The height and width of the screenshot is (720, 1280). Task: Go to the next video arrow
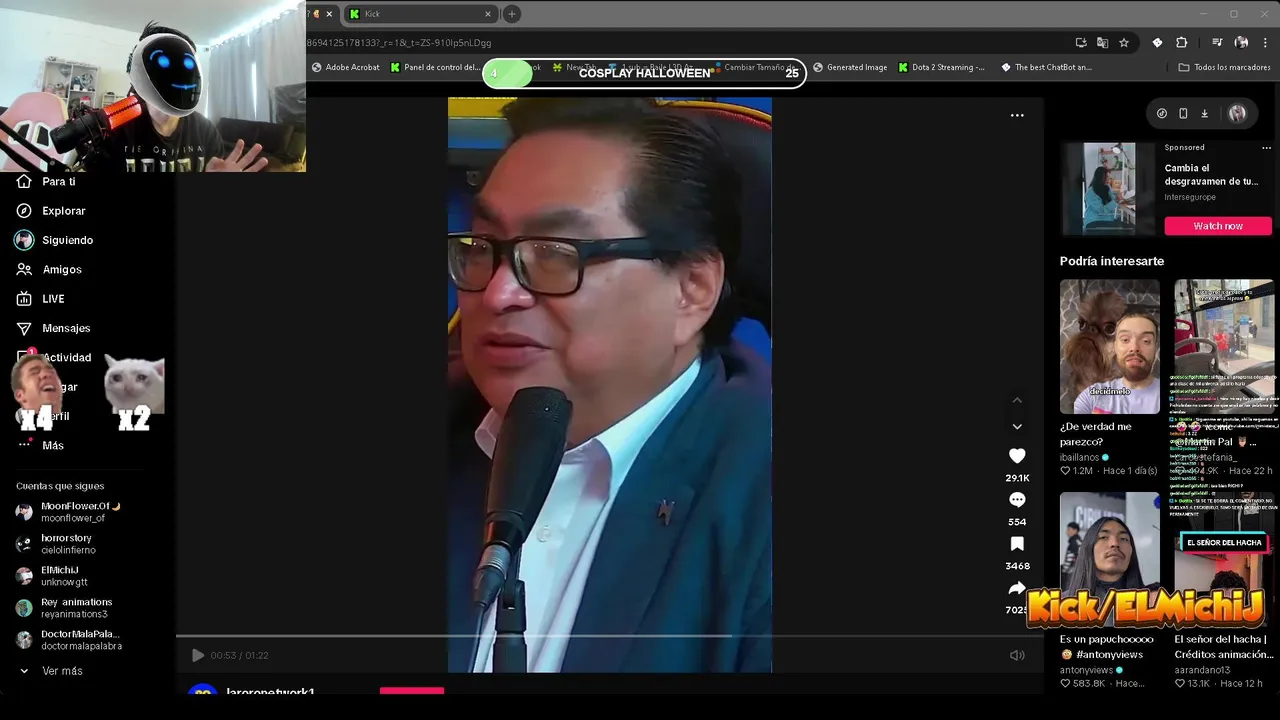click(1017, 426)
